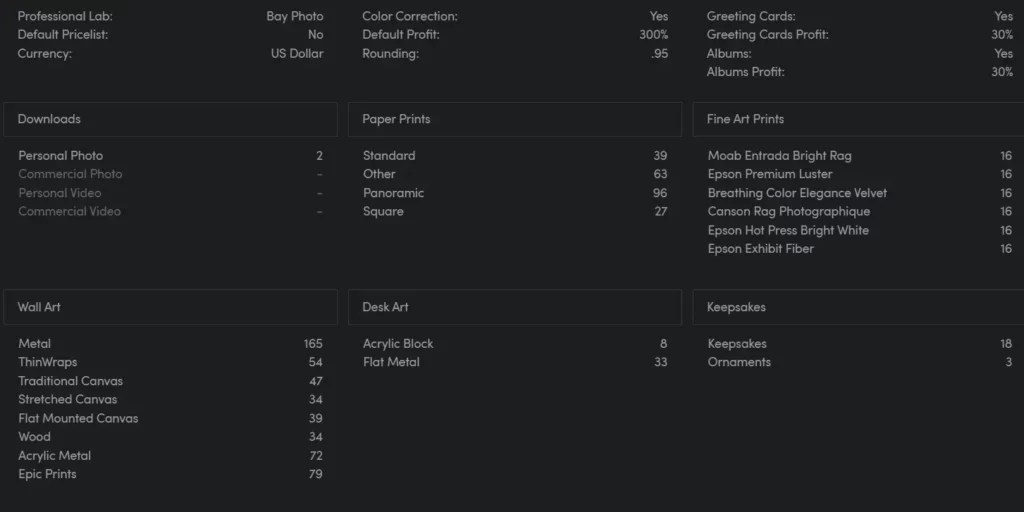The height and width of the screenshot is (512, 1024).
Task: Click the Bay Photo professional lab value
Action: point(295,16)
